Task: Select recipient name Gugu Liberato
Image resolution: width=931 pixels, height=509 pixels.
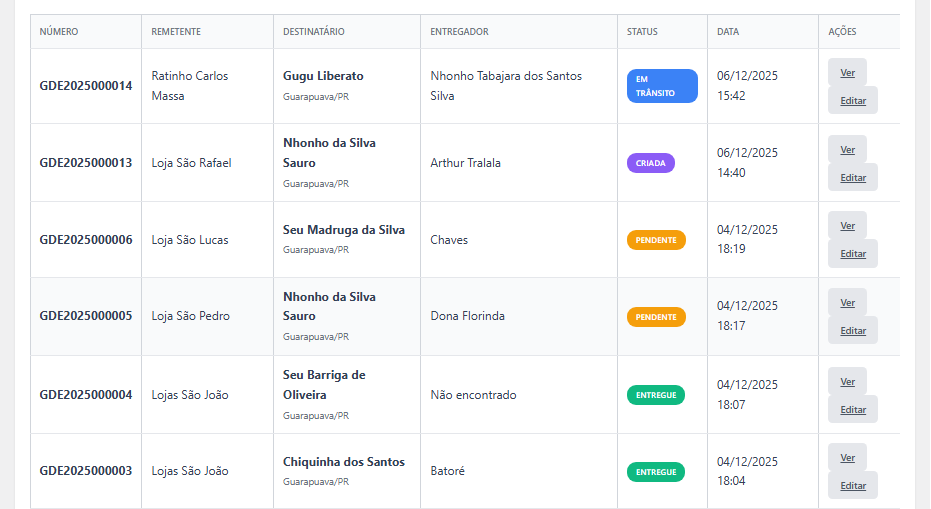Action: point(323,76)
